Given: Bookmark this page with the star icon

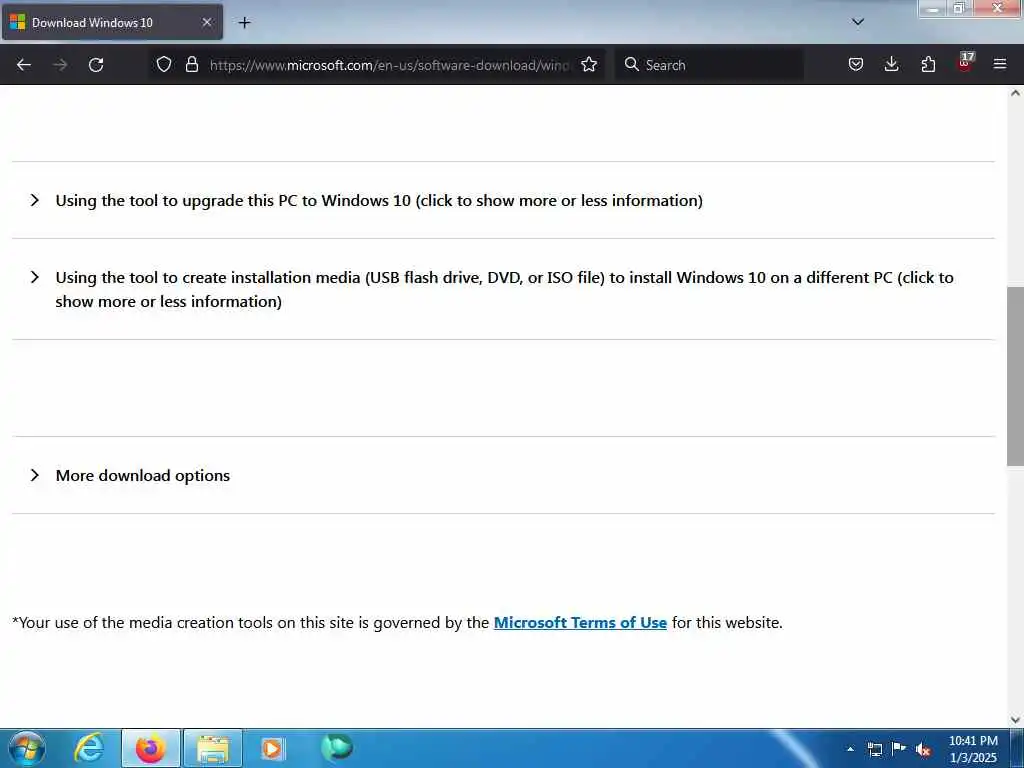Looking at the screenshot, I should point(589,64).
